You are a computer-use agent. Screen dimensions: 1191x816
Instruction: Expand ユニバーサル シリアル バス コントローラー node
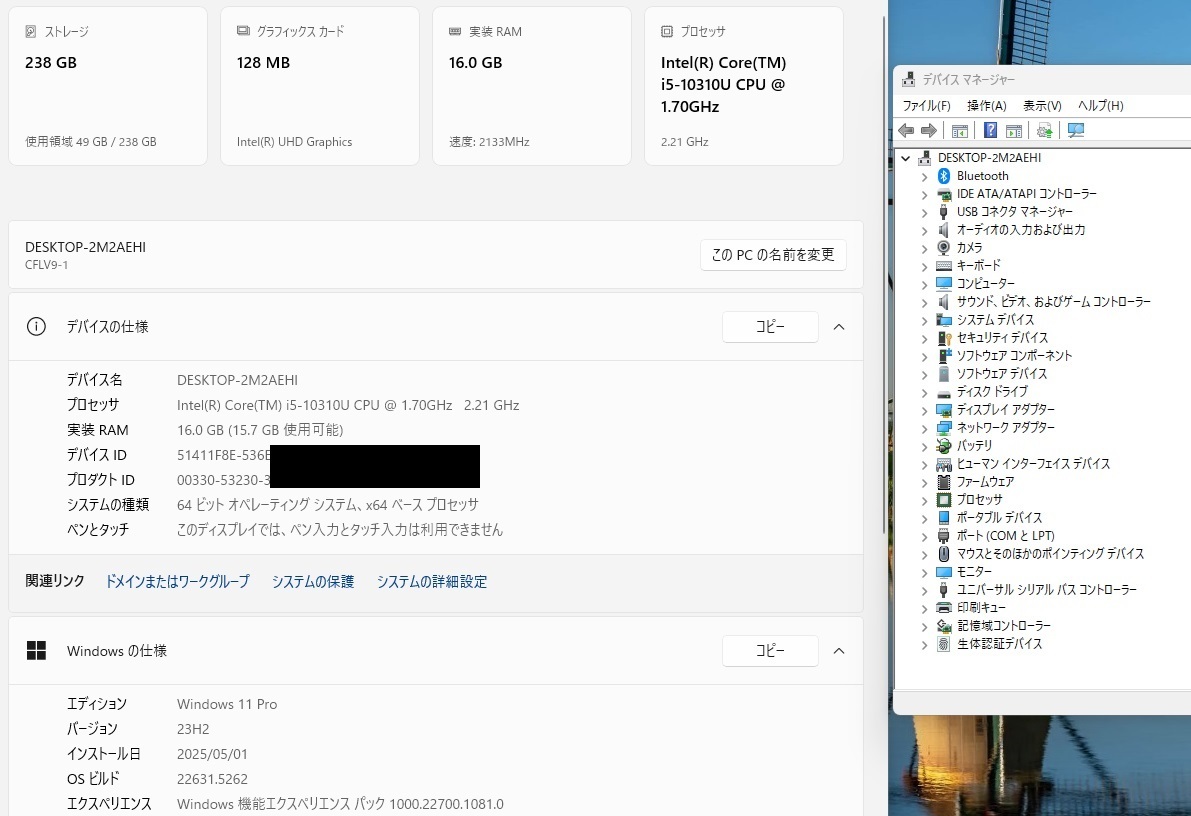tap(924, 590)
